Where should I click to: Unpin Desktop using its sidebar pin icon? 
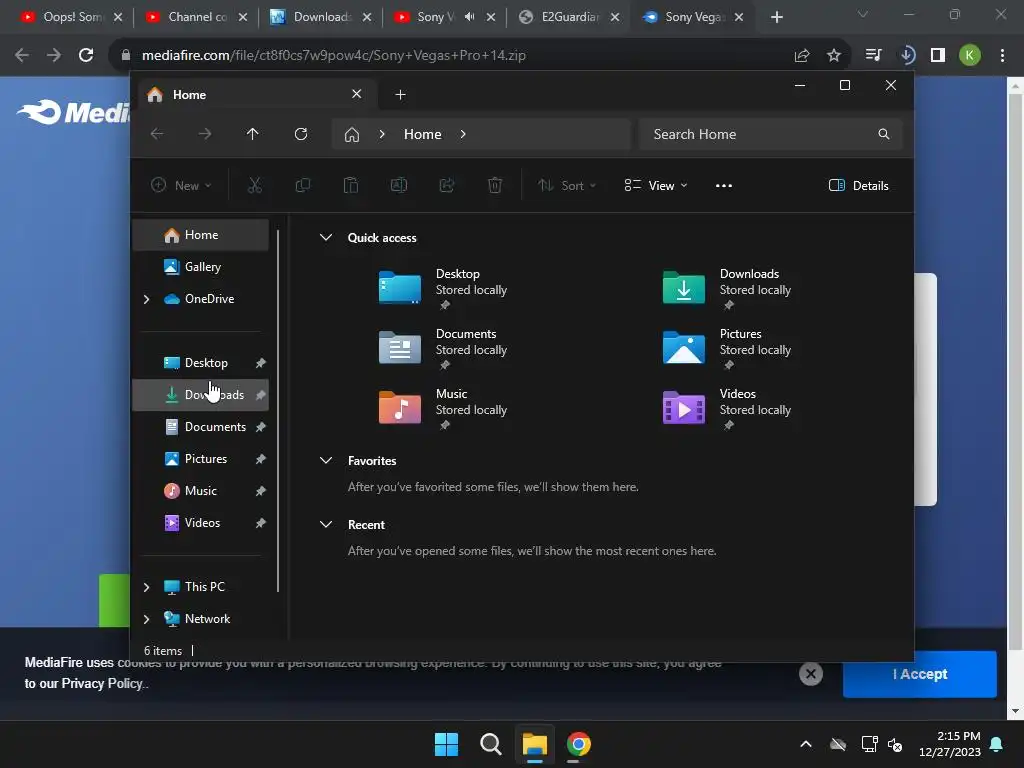point(261,362)
